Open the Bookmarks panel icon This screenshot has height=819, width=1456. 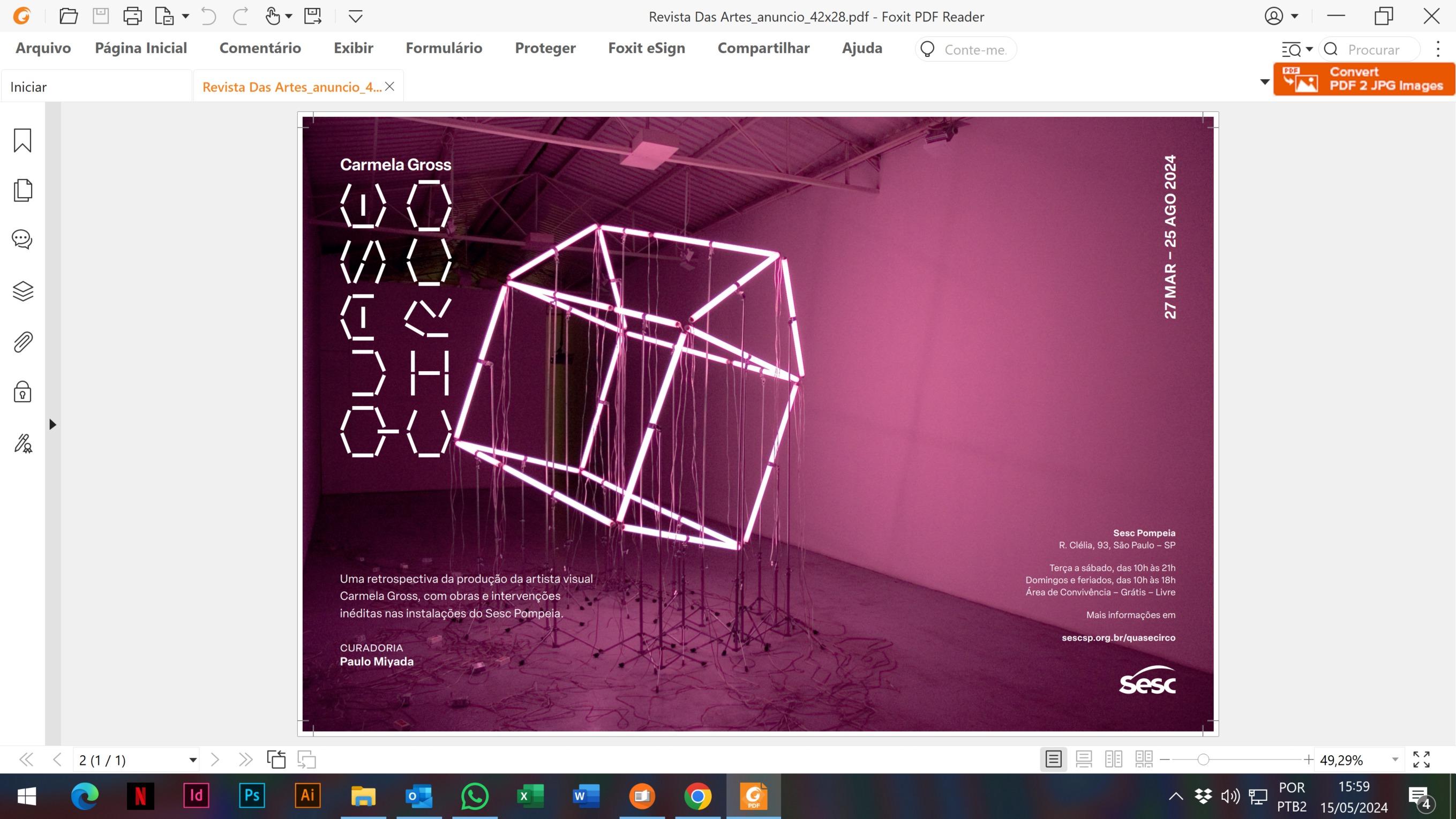pos(22,140)
